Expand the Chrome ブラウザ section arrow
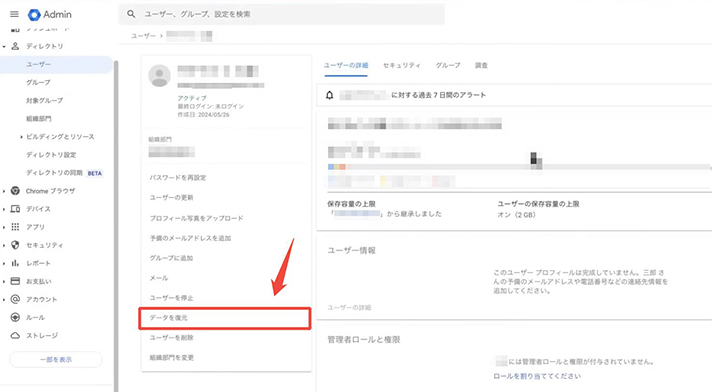Image resolution: width=712 pixels, height=392 pixels. point(4,191)
